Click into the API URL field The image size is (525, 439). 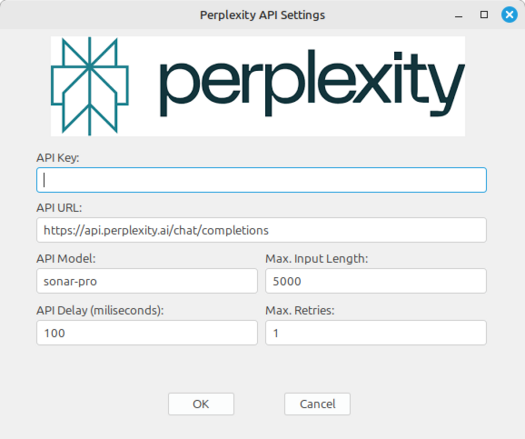(261, 230)
